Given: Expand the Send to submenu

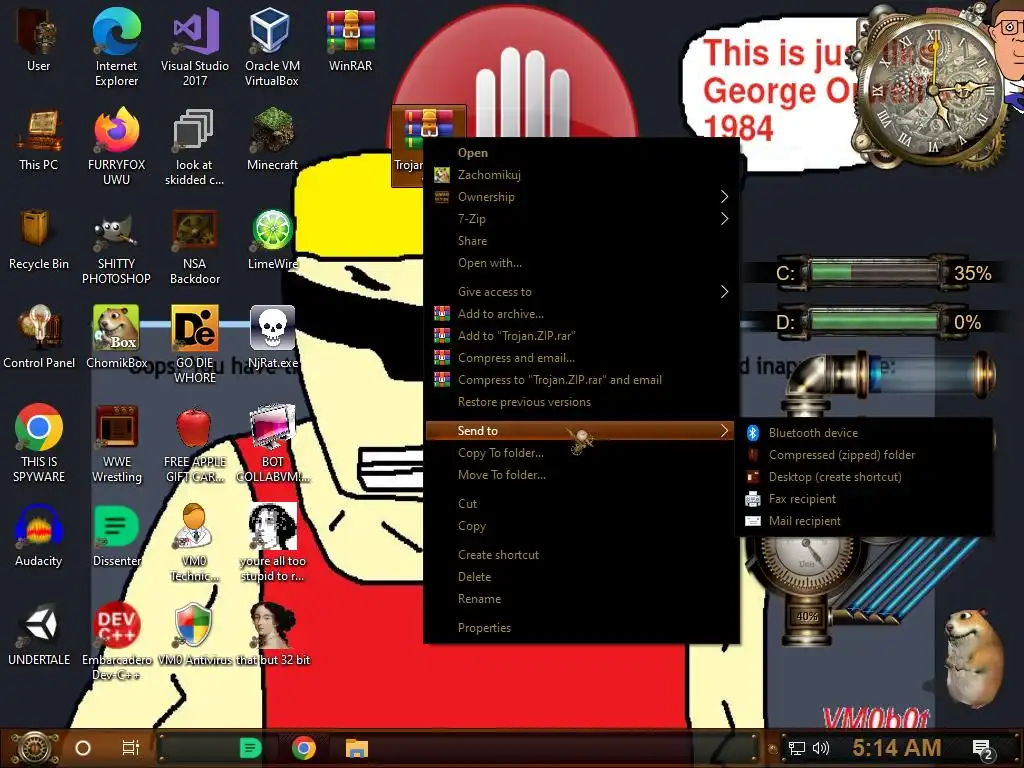Looking at the screenshot, I should click(x=581, y=431).
